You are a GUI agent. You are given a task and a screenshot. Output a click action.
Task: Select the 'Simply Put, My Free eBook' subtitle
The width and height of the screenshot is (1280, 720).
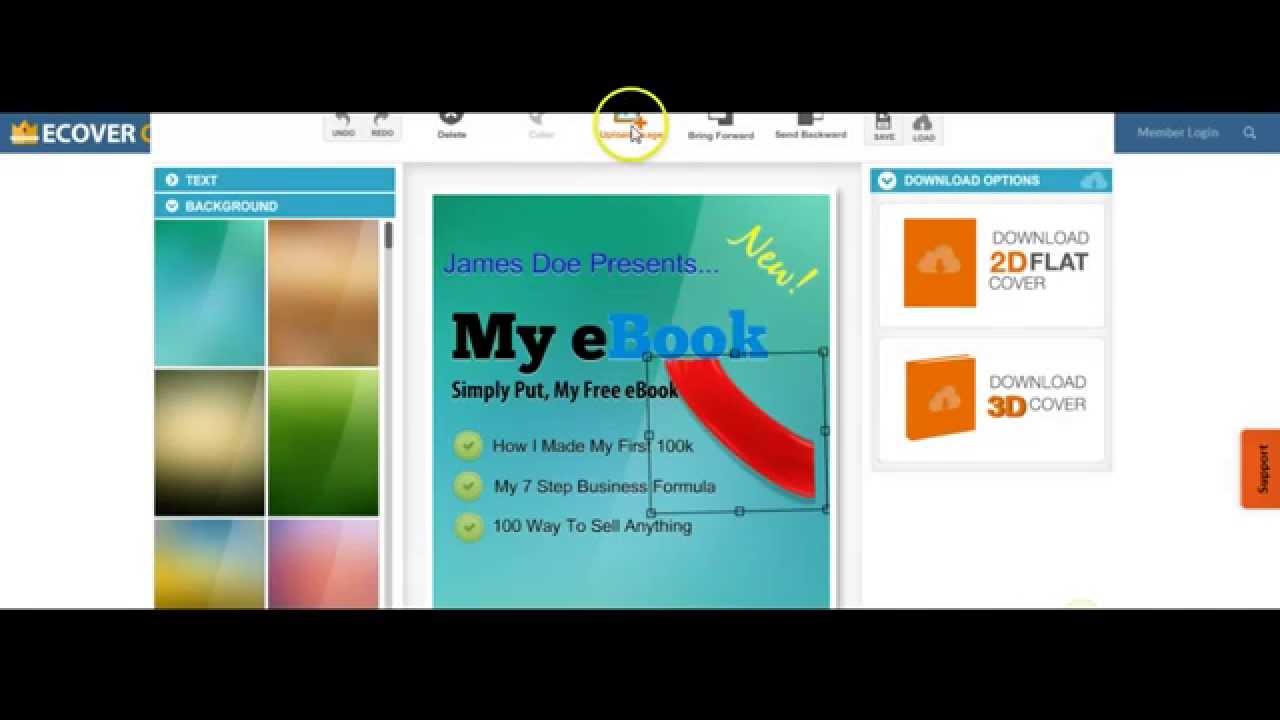565,390
